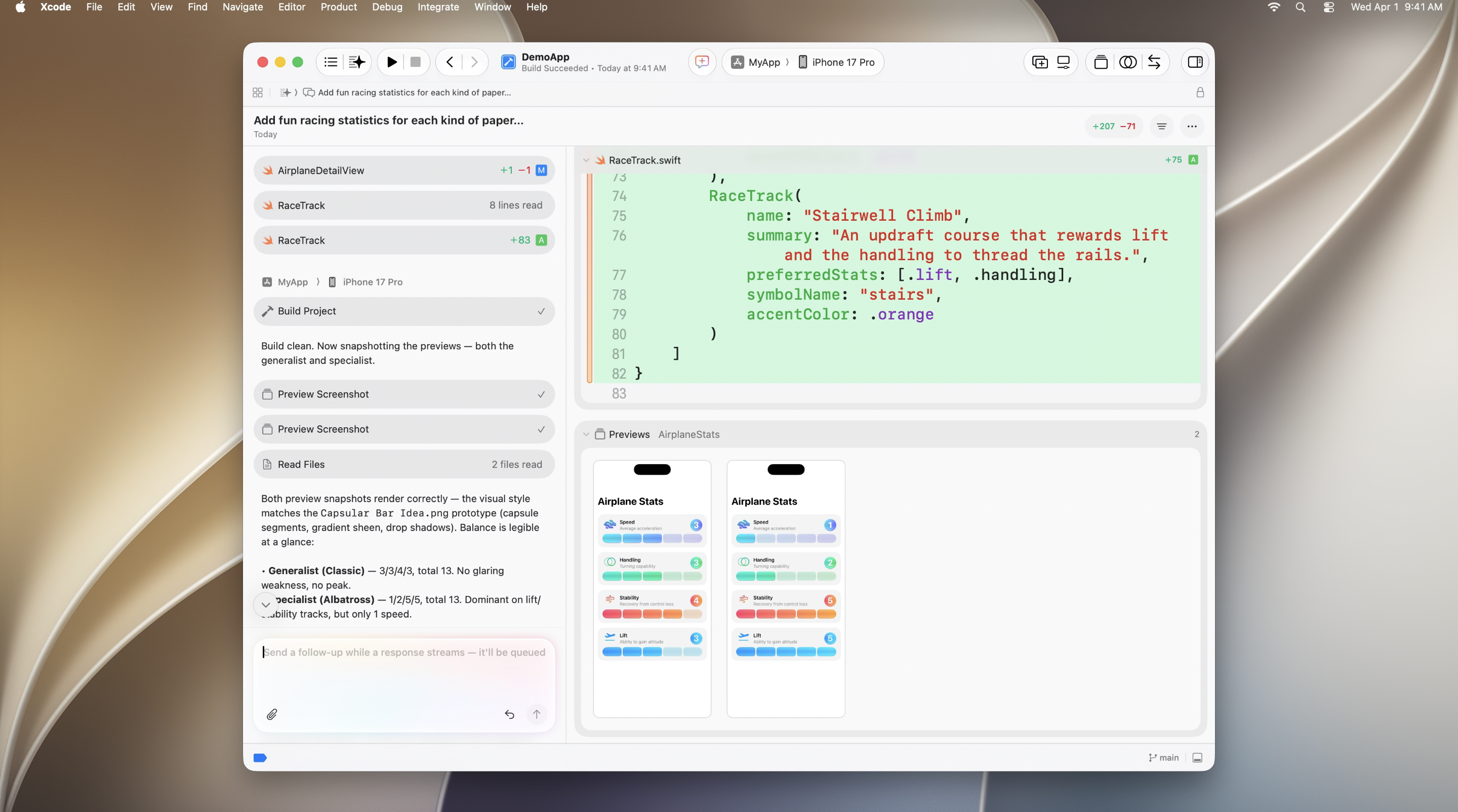Select the MyApp scheme in toolbar
The image size is (1458, 812).
[x=756, y=62]
